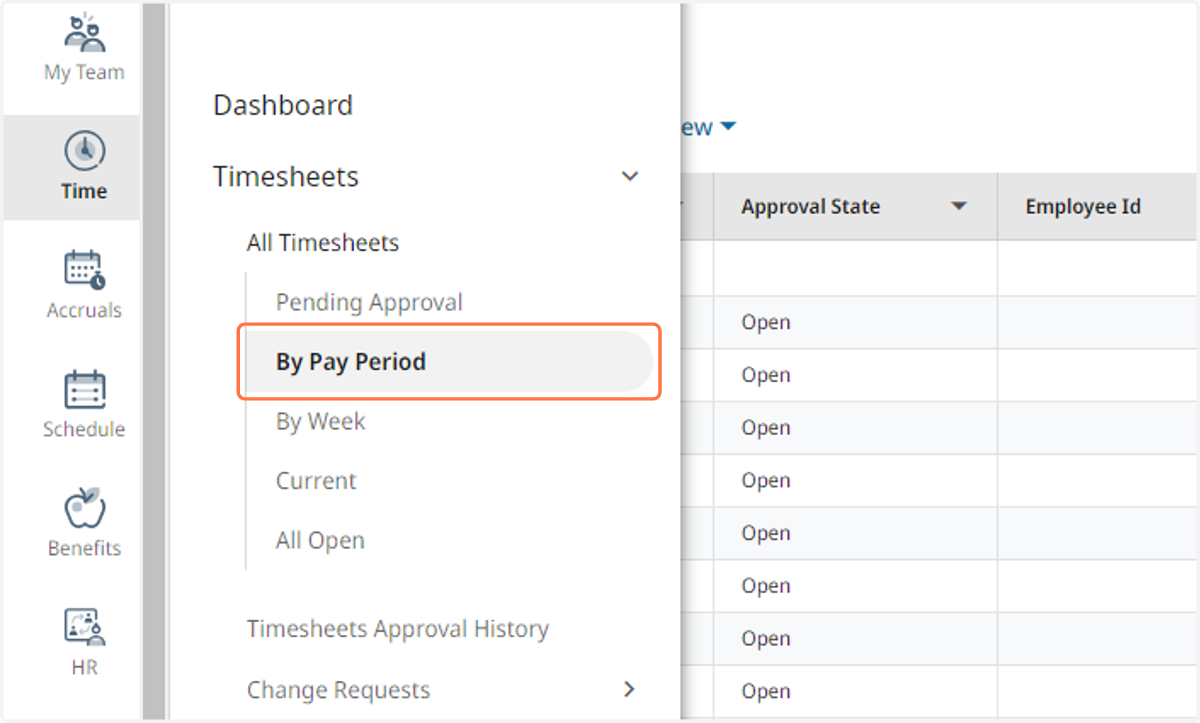Screen dimensions: 1200x723
Task: Click the first Open approval state cell
Action: [766, 322]
